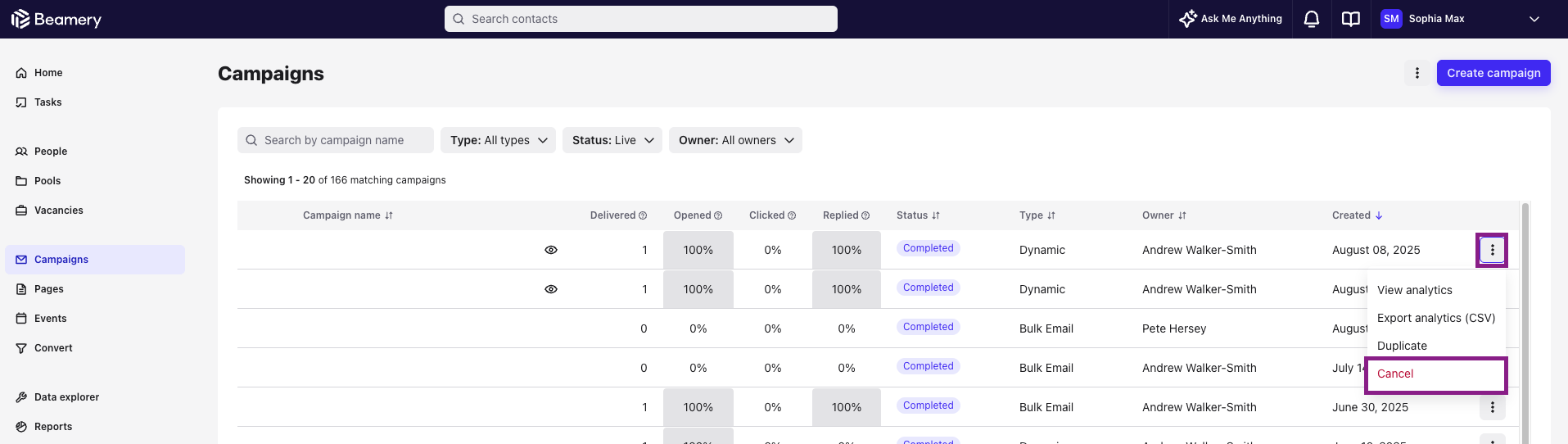1568x444 pixels.
Task: Open Pages in sidebar
Action: click(x=95, y=289)
